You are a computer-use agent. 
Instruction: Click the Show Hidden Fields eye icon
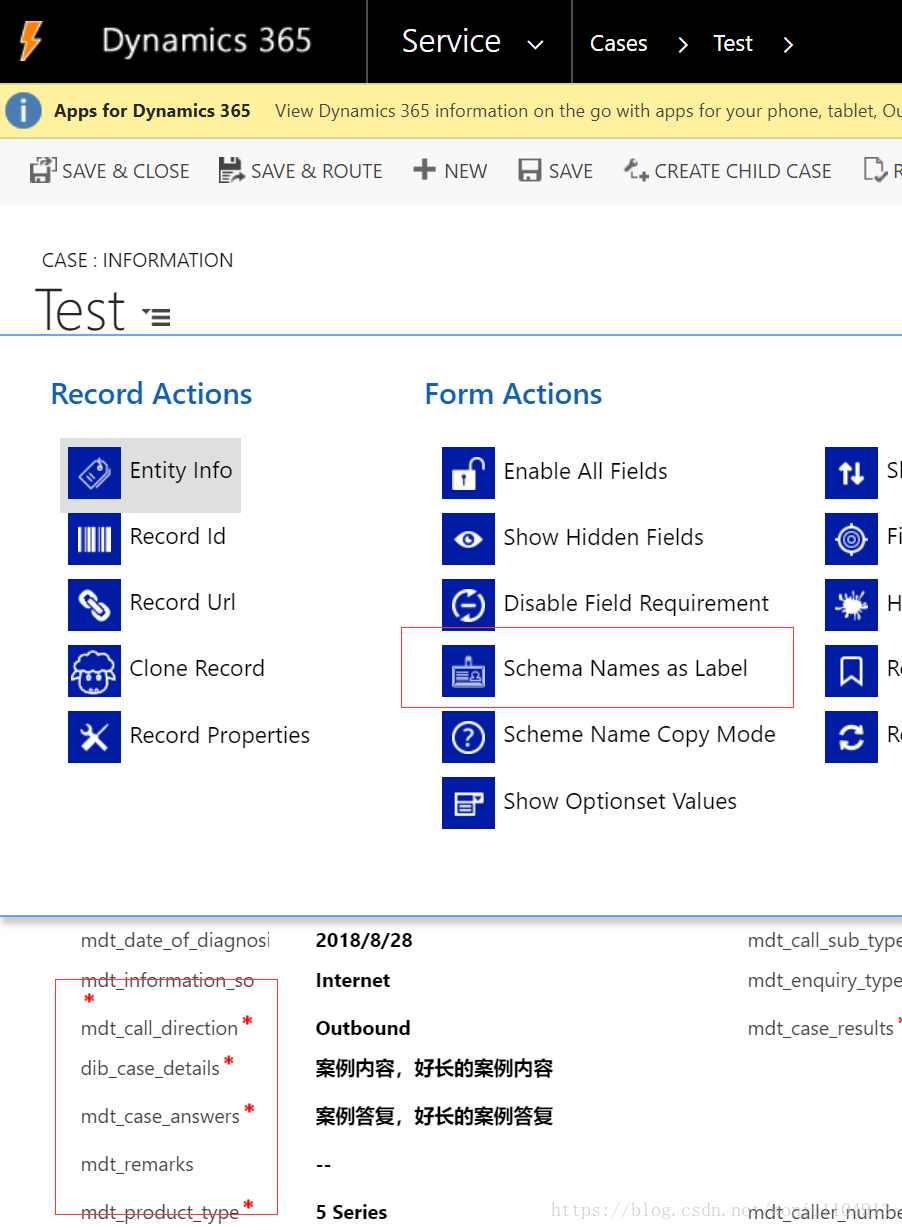pyautogui.click(x=468, y=539)
